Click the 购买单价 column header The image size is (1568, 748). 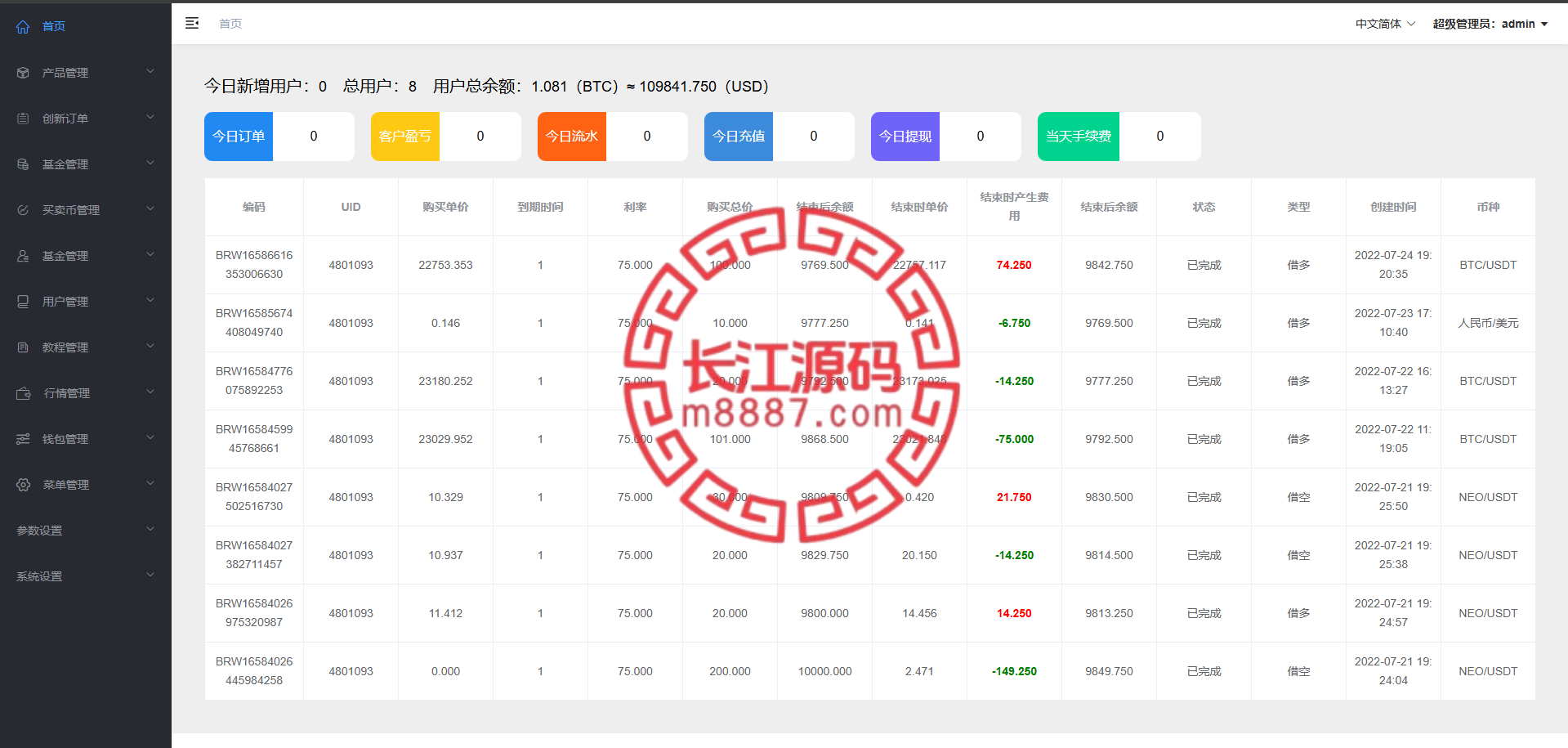click(x=446, y=207)
